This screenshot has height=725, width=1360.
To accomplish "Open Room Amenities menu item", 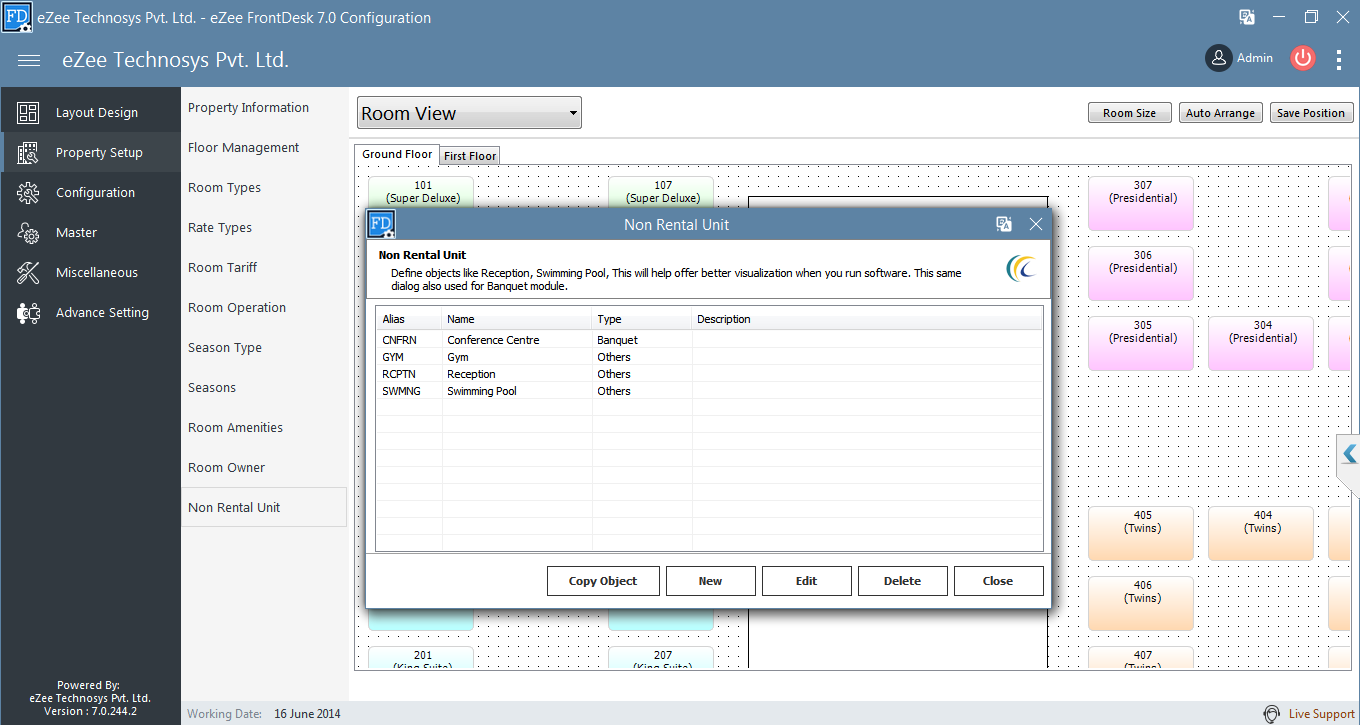I will click(x=235, y=428).
